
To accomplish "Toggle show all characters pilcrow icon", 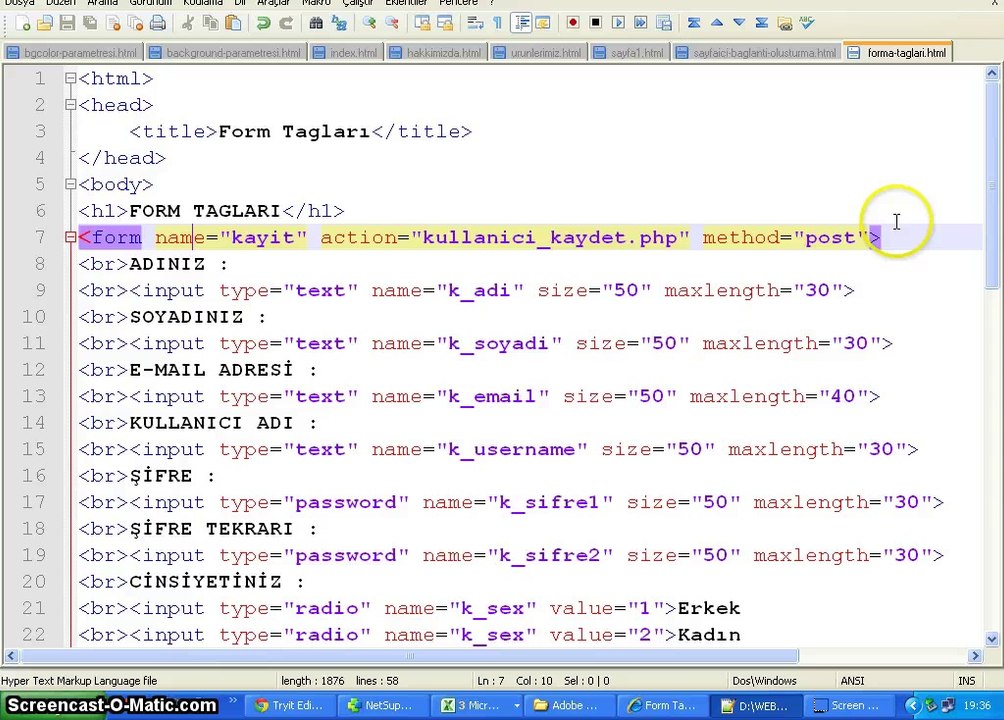I will click(498, 24).
